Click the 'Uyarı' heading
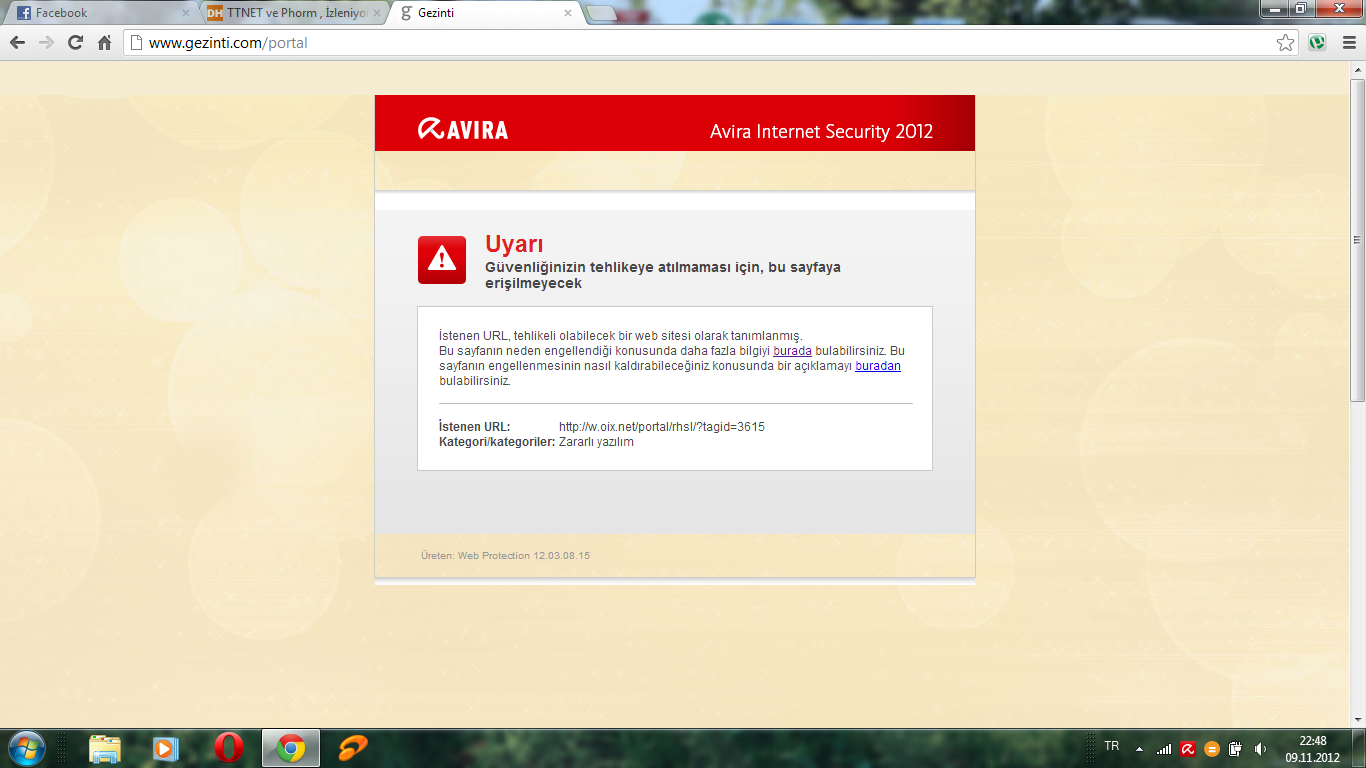This screenshot has height=768, width=1366. 514,244
